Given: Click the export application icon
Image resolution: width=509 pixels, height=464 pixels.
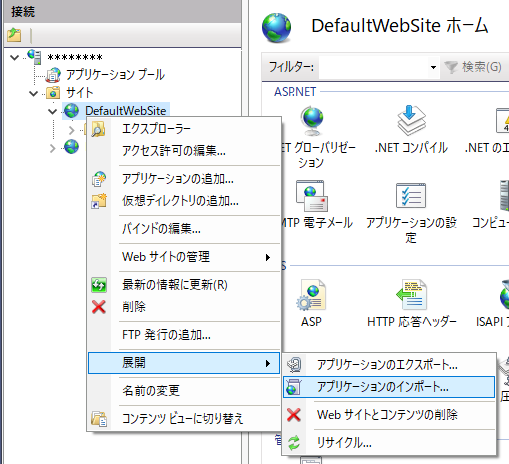Looking at the screenshot, I should pyautogui.click(x=294, y=365).
